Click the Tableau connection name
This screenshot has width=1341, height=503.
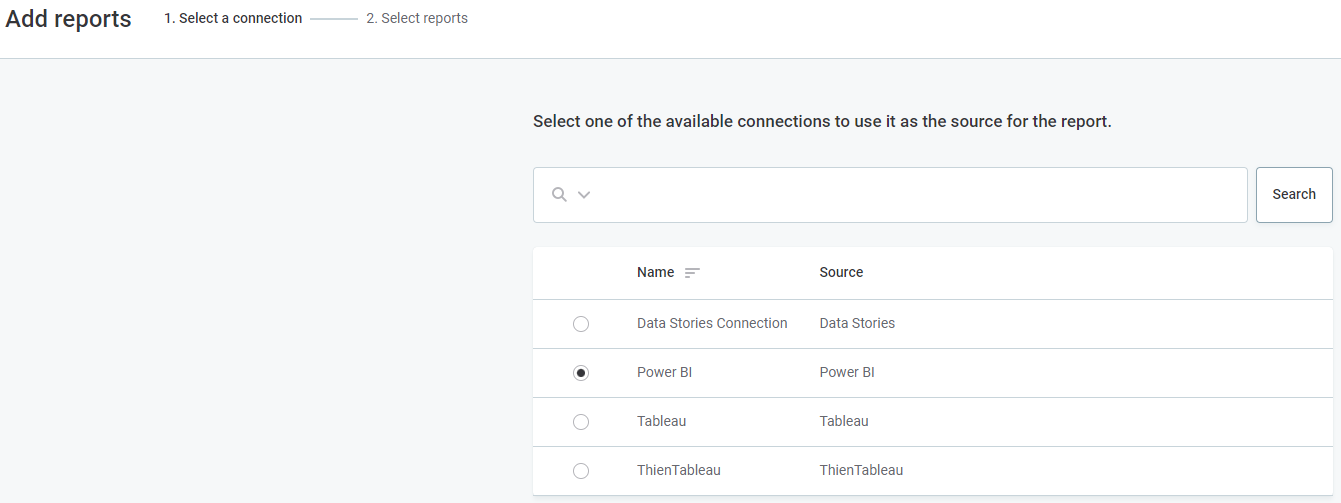coord(661,421)
